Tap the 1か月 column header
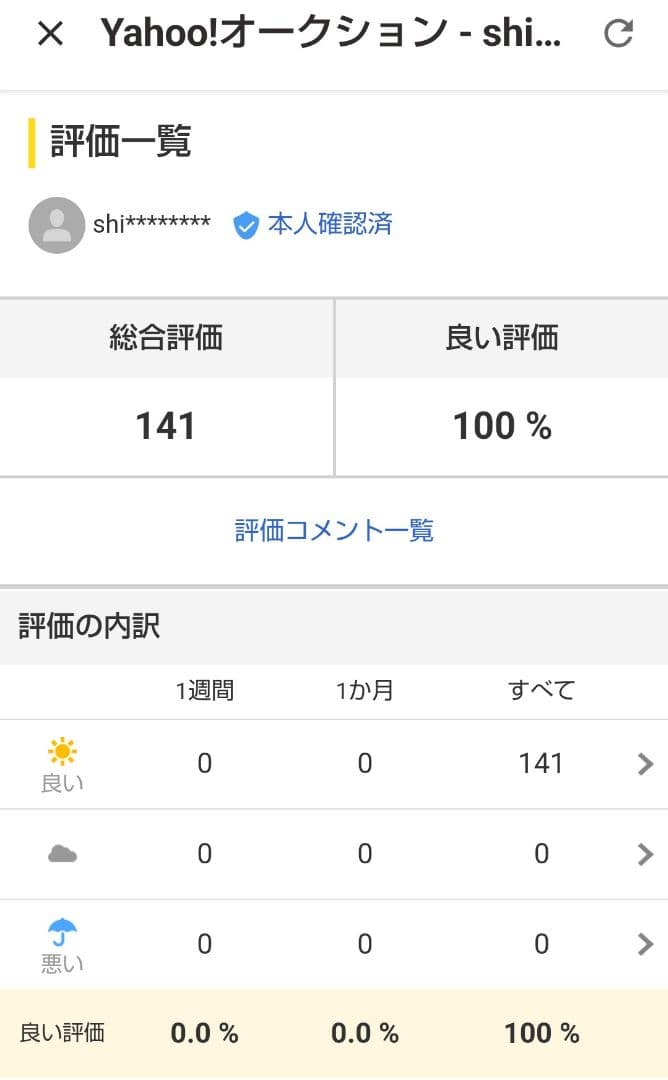 click(365, 691)
